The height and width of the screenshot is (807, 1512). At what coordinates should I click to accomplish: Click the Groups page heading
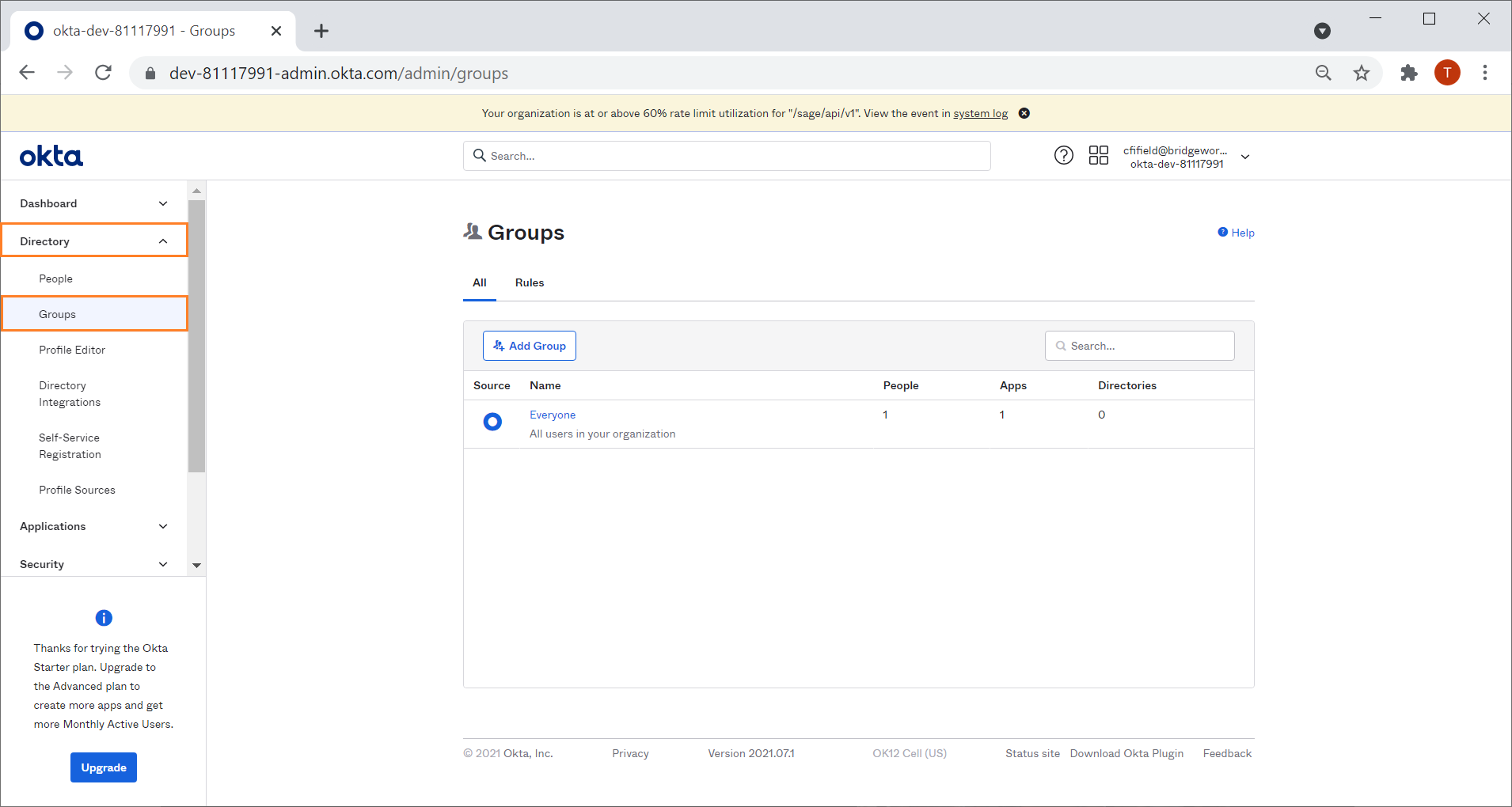pyautogui.click(x=526, y=233)
